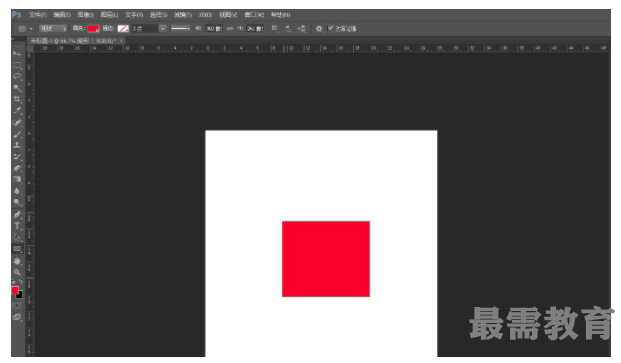Select the Lasso tool

tap(17, 76)
